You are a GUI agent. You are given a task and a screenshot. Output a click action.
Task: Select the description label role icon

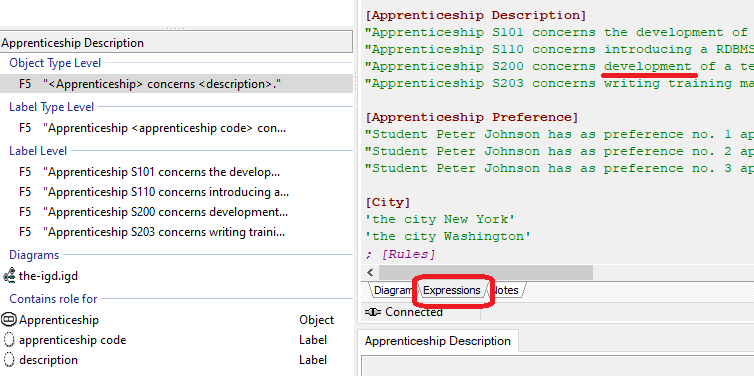click(x=9, y=360)
